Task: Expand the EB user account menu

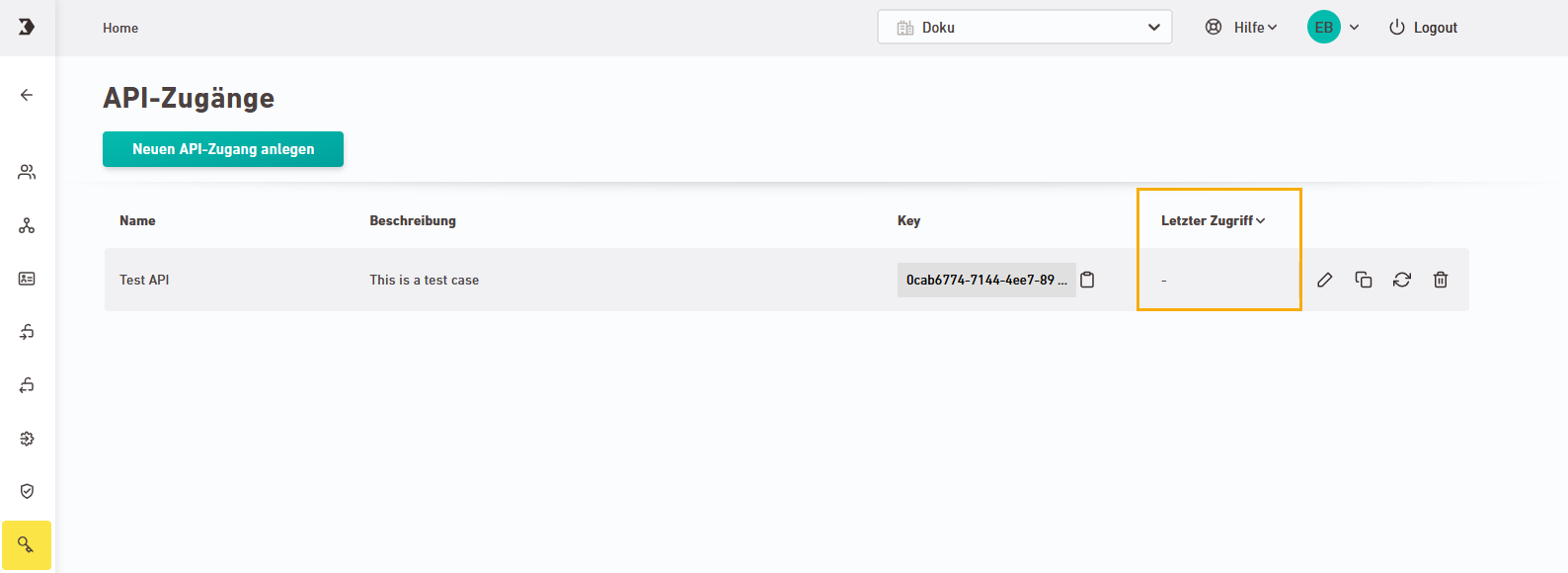Action: tap(1333, 28)
